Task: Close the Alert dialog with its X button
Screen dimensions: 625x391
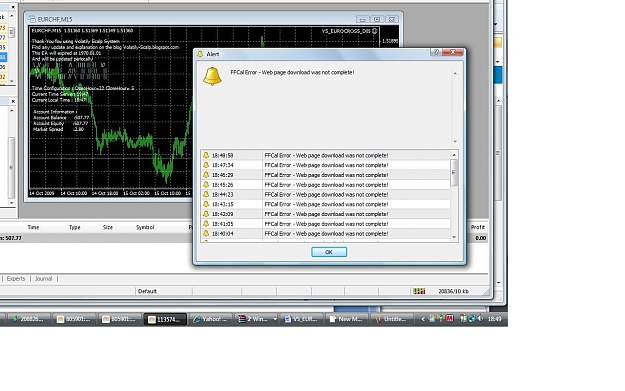Action: 453,52
